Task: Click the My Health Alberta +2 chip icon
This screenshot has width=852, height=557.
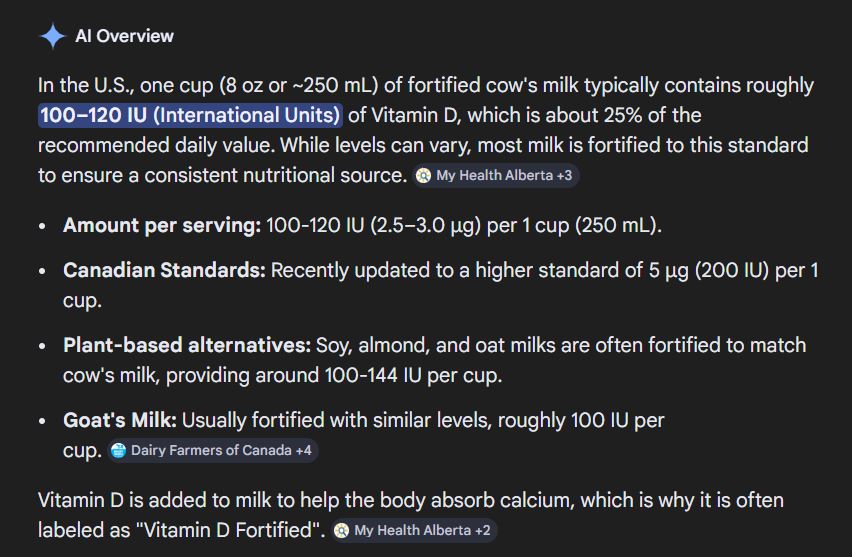Action: tap(342, 530)
